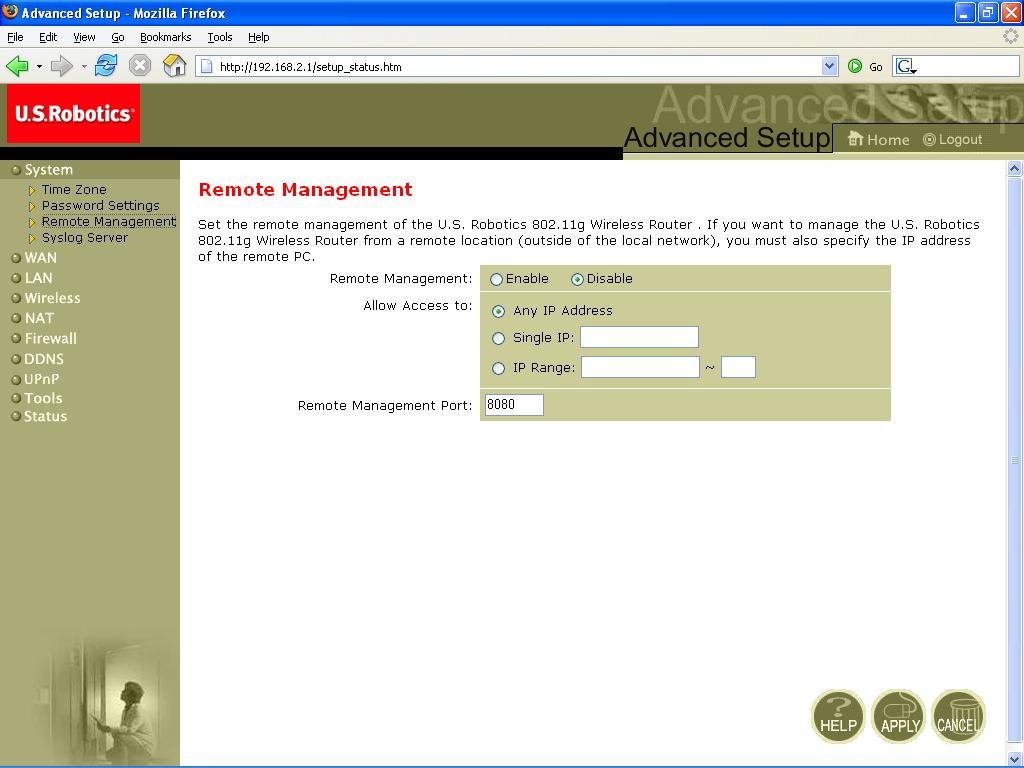
Task: Open the Google search engine selector icon
Action: (x=906, y=66)
